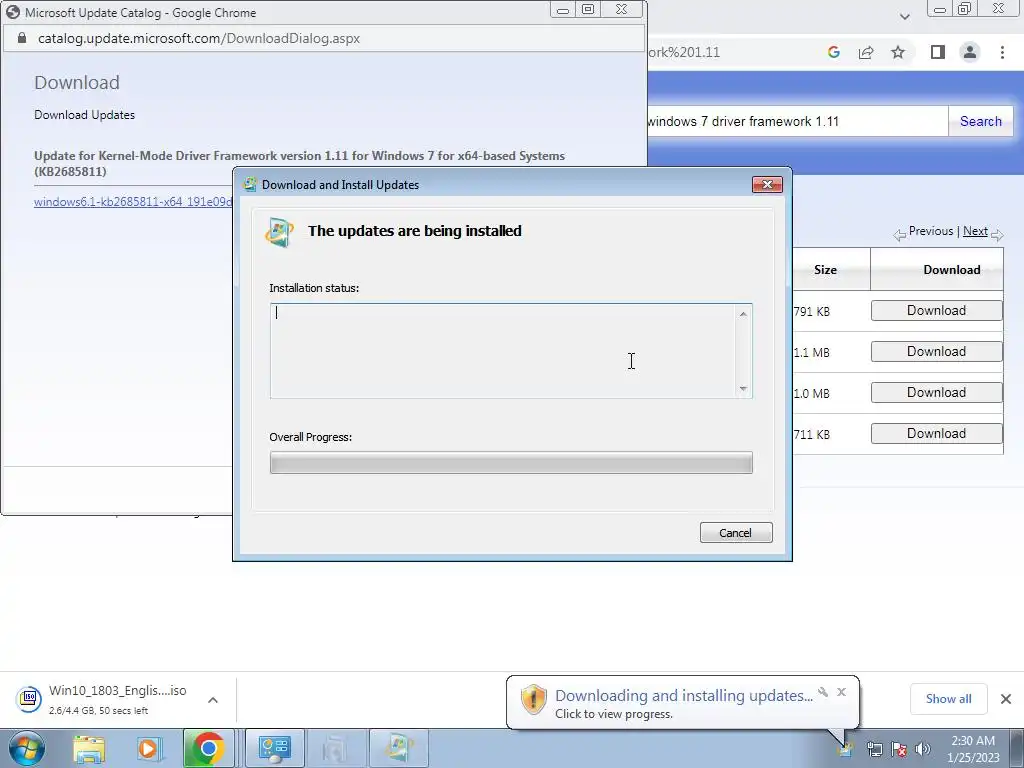
Task: Open network status tray icon
Action: pyautogui.click(x=874, y=749)
